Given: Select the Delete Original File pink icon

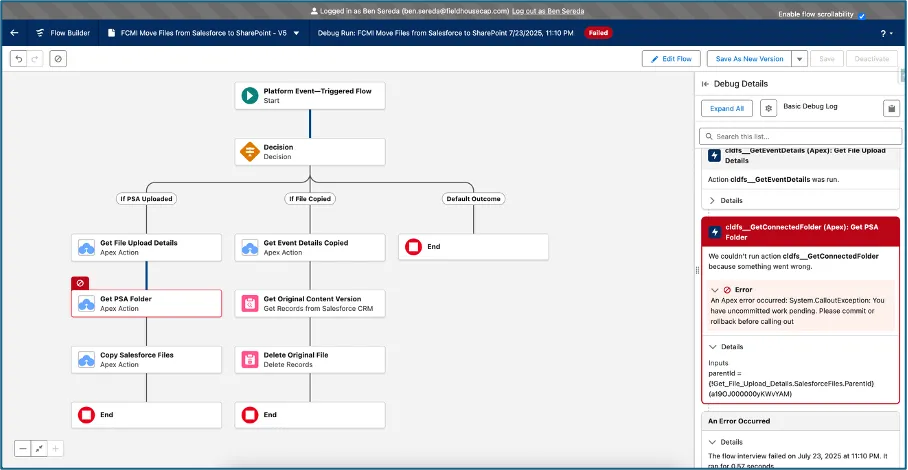Looking at the screenshot, I should pos(249,359).
